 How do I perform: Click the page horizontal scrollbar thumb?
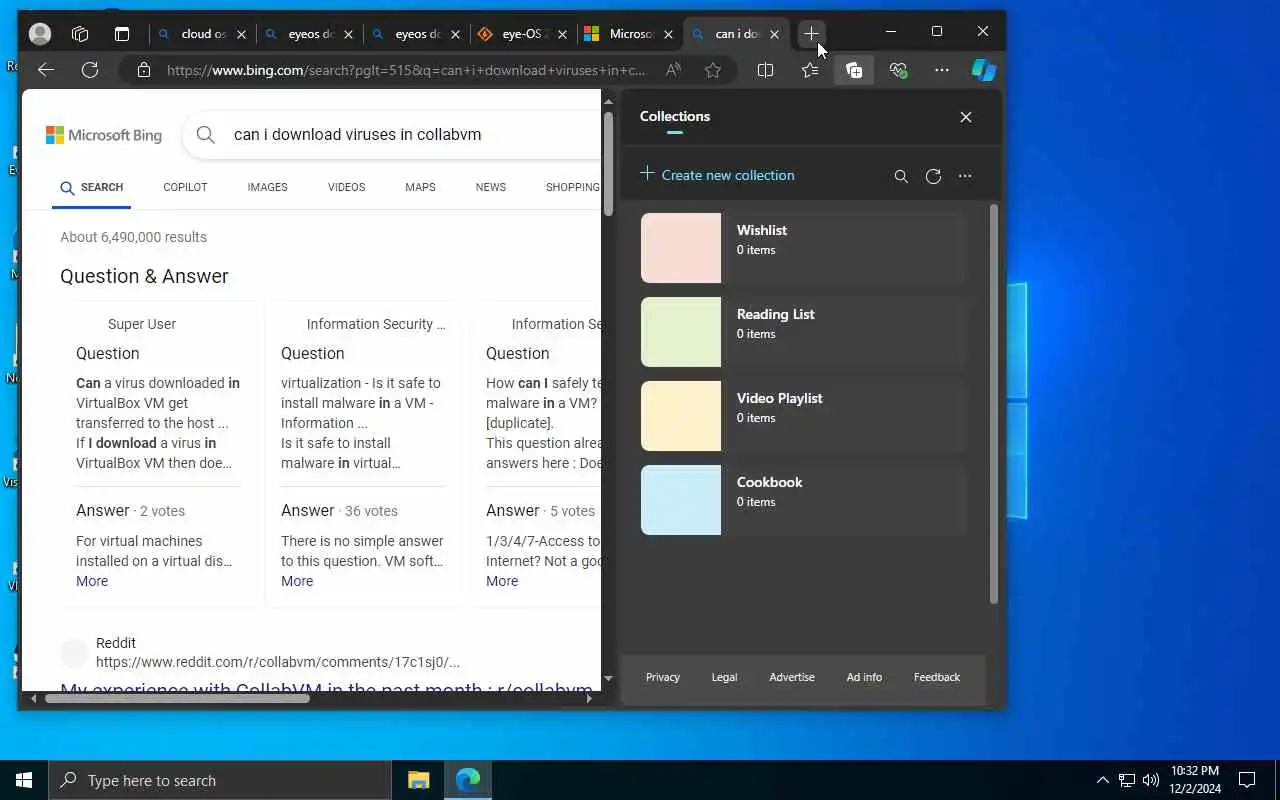click(177, 698)
